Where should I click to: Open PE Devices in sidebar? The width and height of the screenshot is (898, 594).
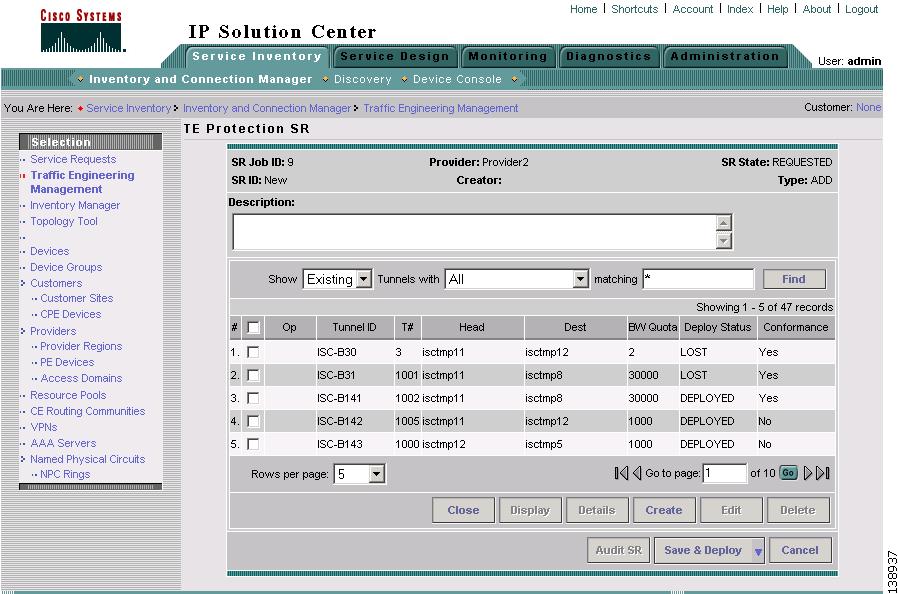[x=67, y=362]
